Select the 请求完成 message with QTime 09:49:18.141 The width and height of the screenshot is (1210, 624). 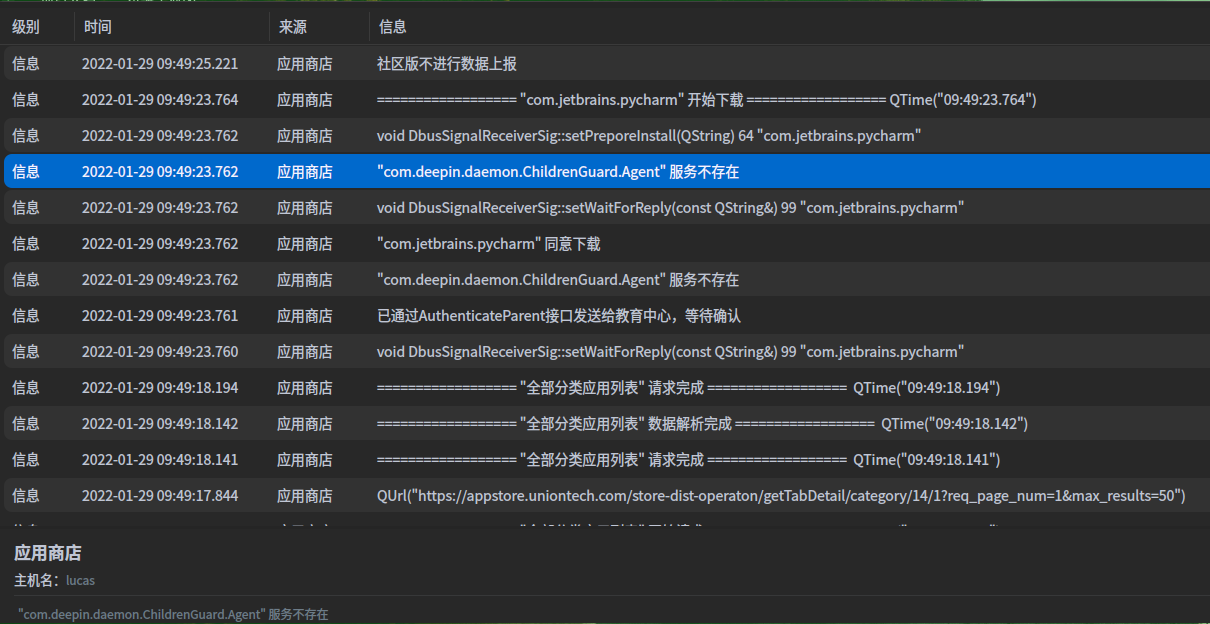tap(688, 460)
